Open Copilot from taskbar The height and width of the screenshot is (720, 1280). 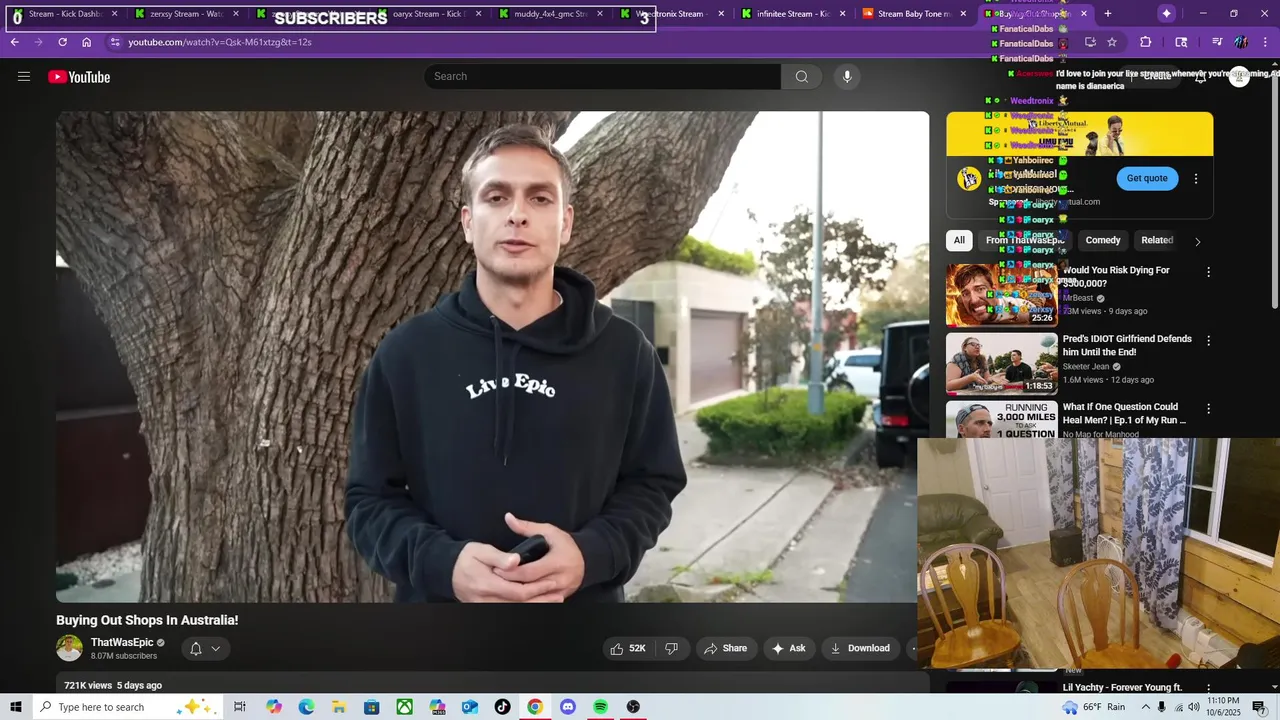point(274,707)
